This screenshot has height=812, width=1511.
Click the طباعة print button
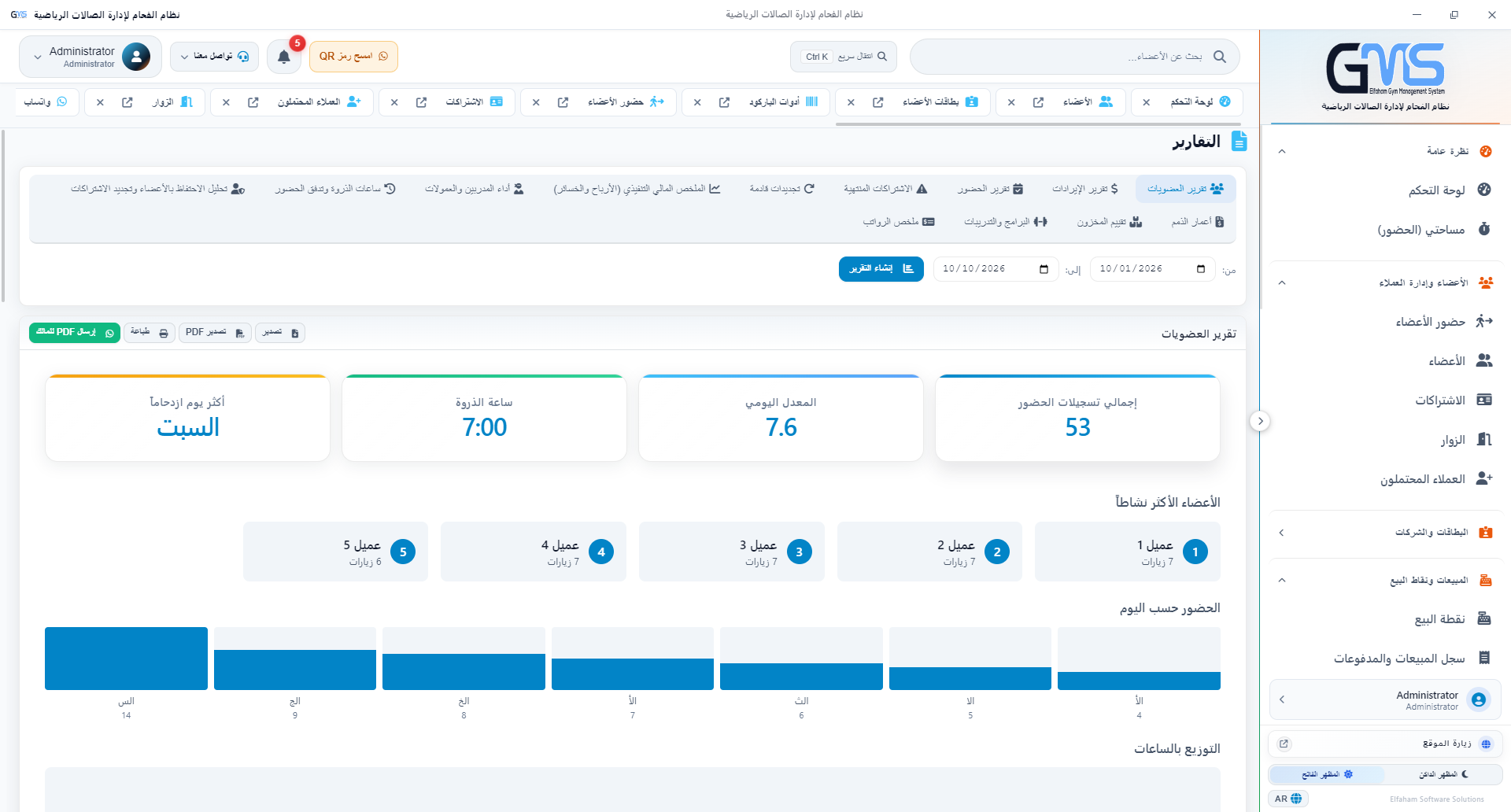[150, 333]
